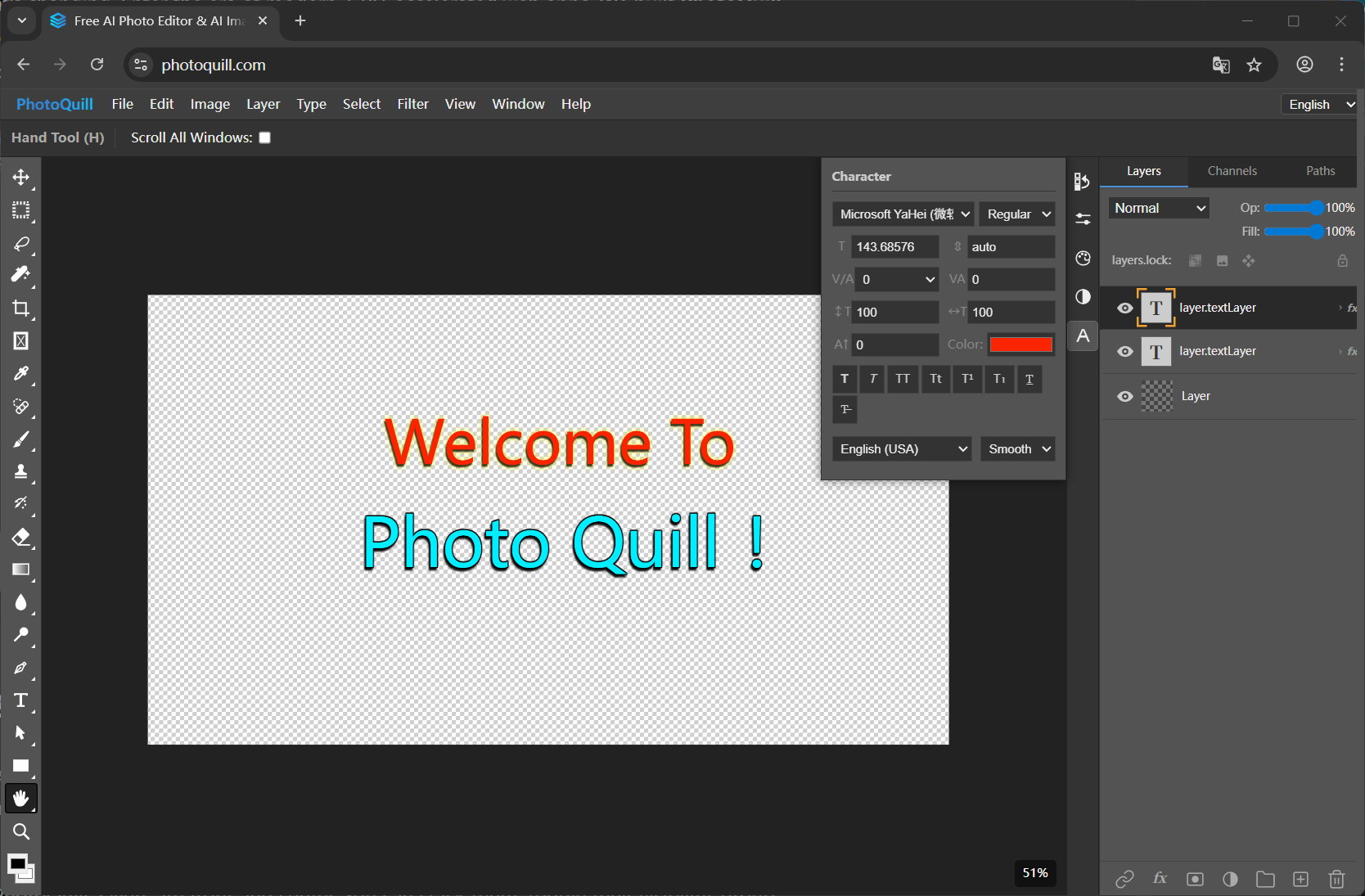1365x896 pixels.
Task: Click the red text Color swatch
Action: click(x=1020, y=344)
